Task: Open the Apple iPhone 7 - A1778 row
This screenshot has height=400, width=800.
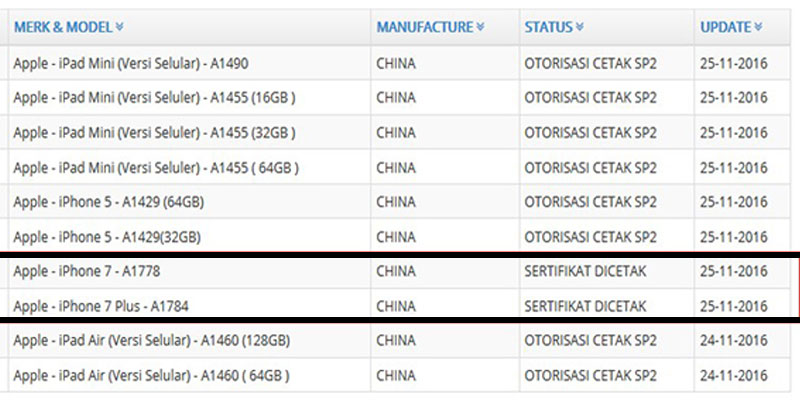Action: [399, 271]
